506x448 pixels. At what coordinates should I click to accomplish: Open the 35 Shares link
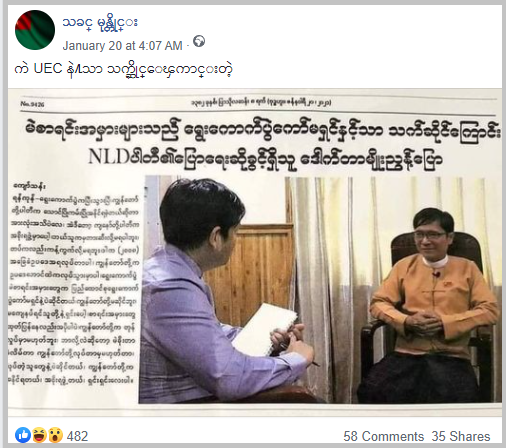461,436
